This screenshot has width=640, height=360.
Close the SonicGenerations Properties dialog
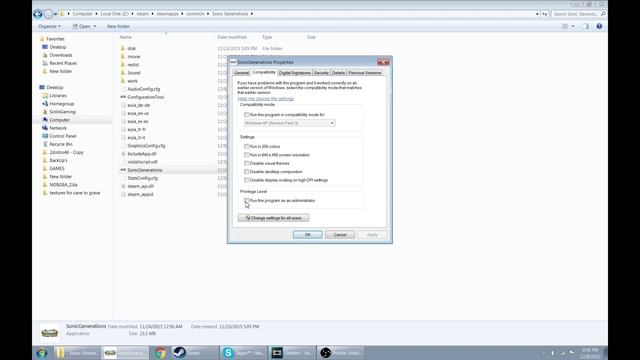tap(383, 62)
